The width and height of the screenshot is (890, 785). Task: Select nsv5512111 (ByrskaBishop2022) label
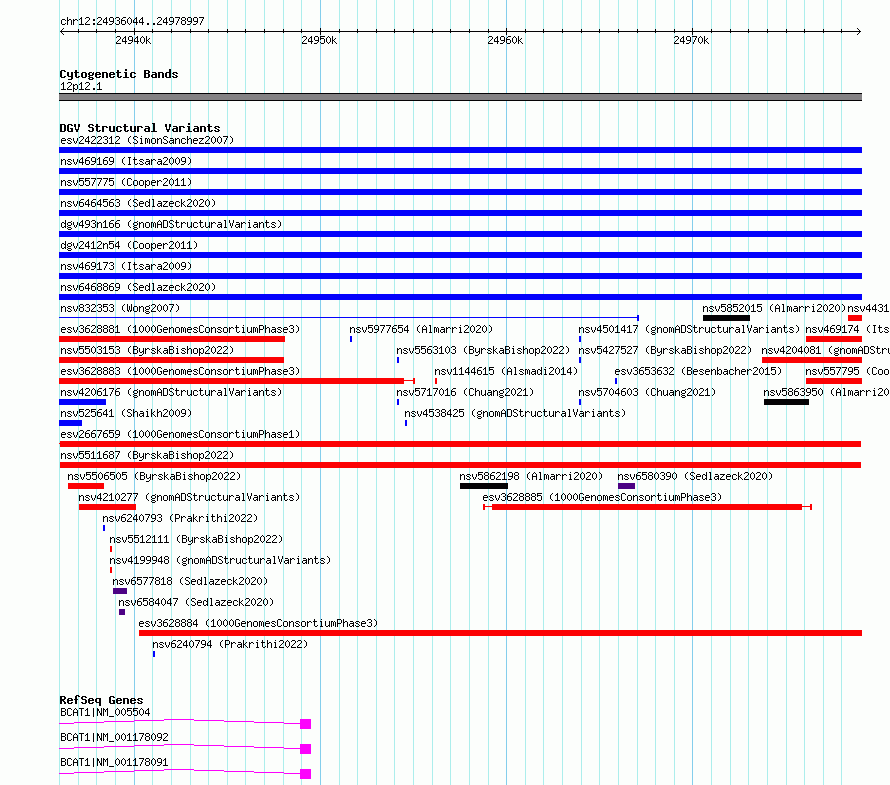(x=196, y=539)
